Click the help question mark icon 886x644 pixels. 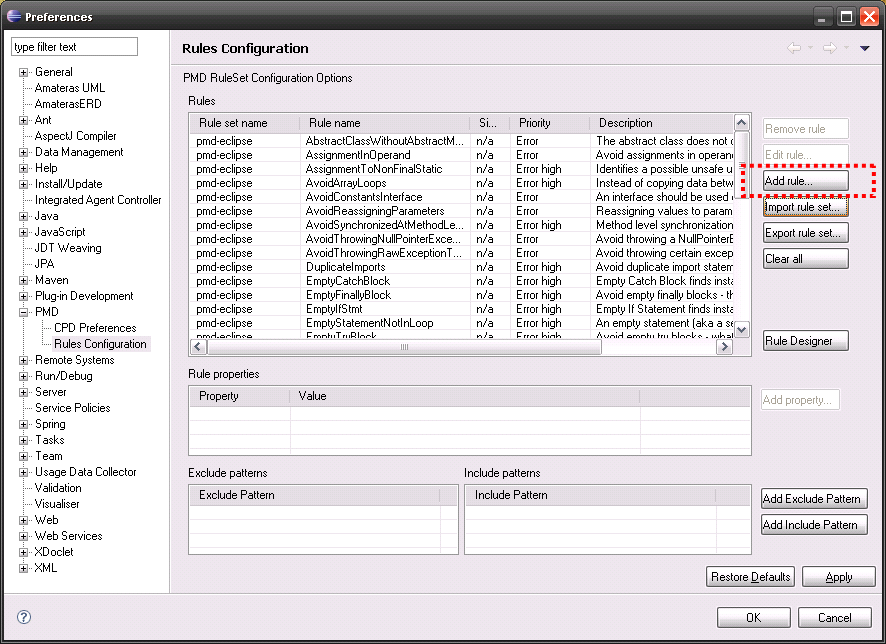tap(24, 617)
